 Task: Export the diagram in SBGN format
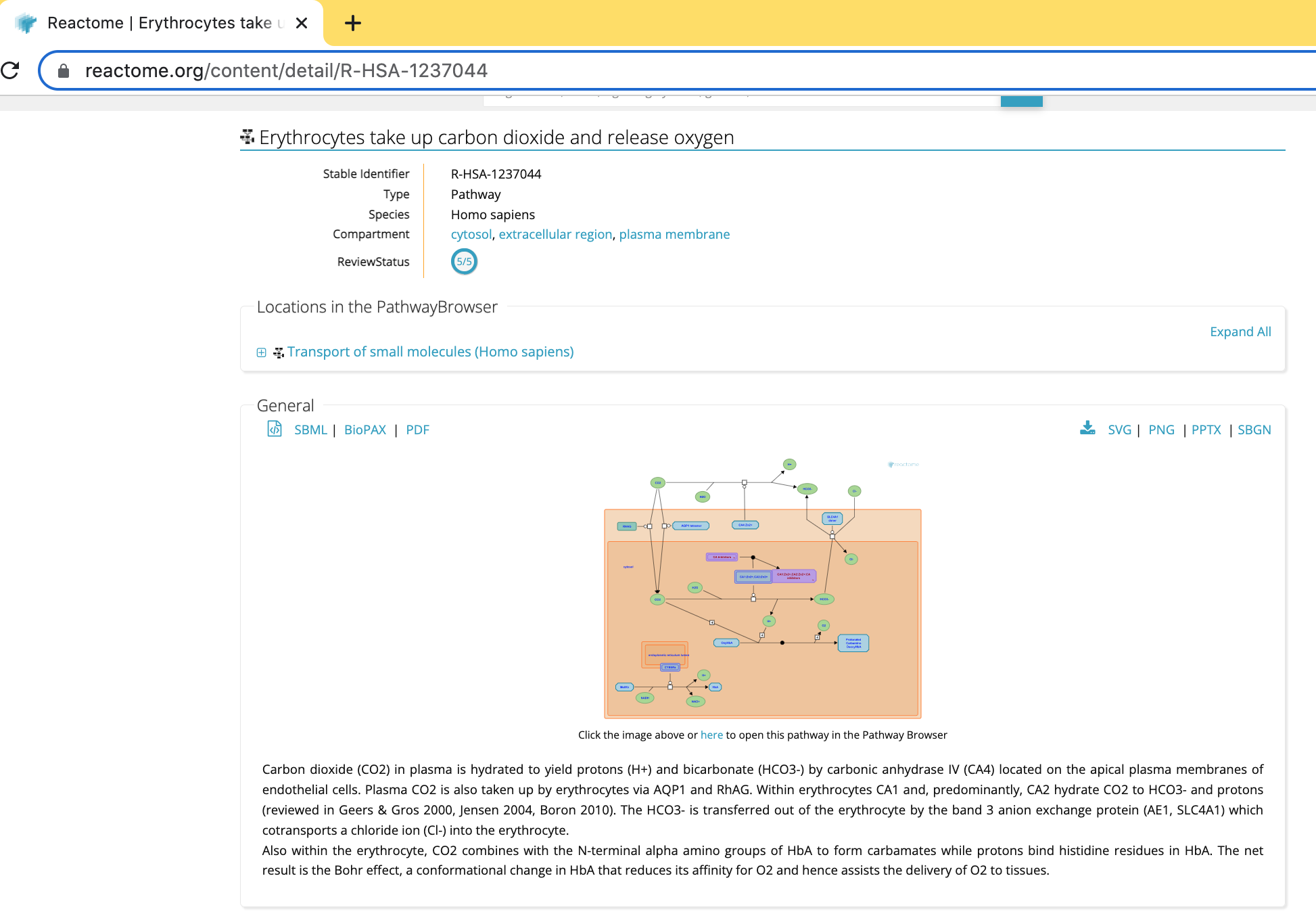point(1254,430)
